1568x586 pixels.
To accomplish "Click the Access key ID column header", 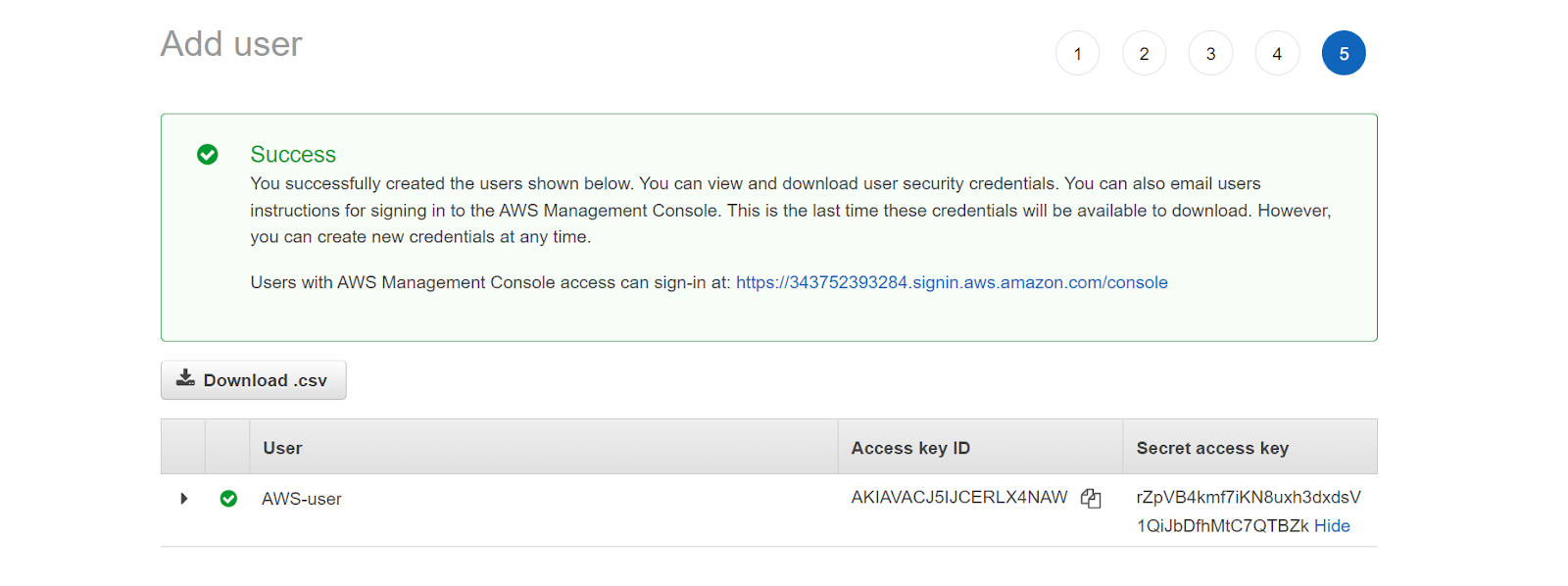I will click(910, 448).
